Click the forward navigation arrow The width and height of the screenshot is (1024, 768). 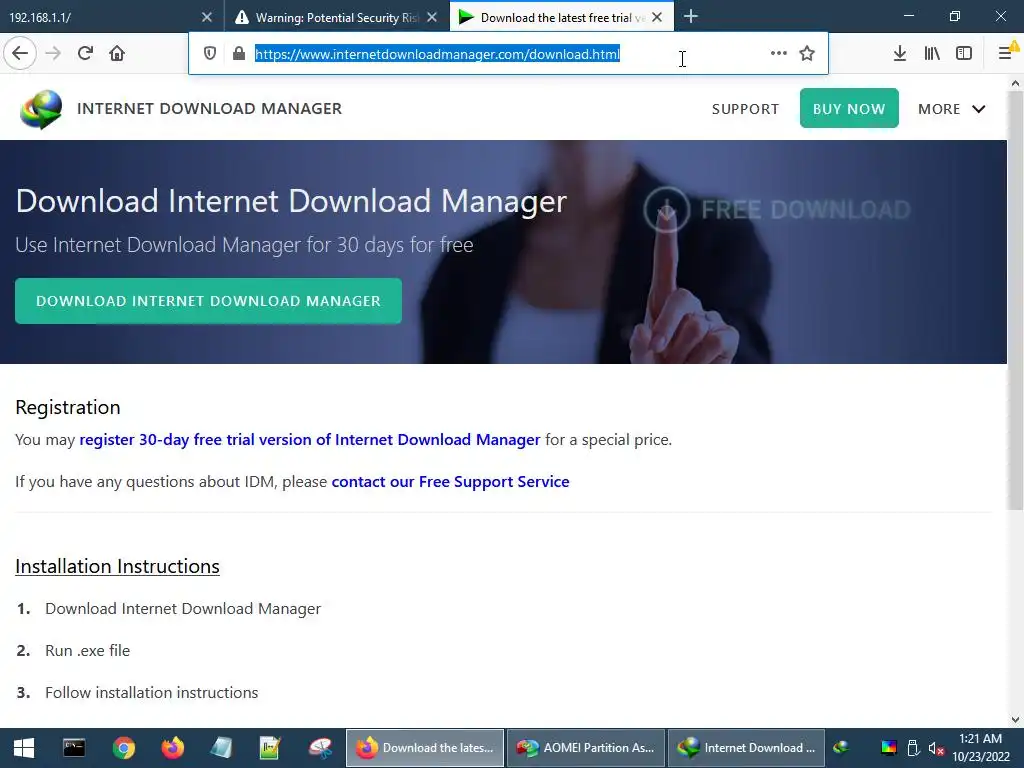coord(53,54)
